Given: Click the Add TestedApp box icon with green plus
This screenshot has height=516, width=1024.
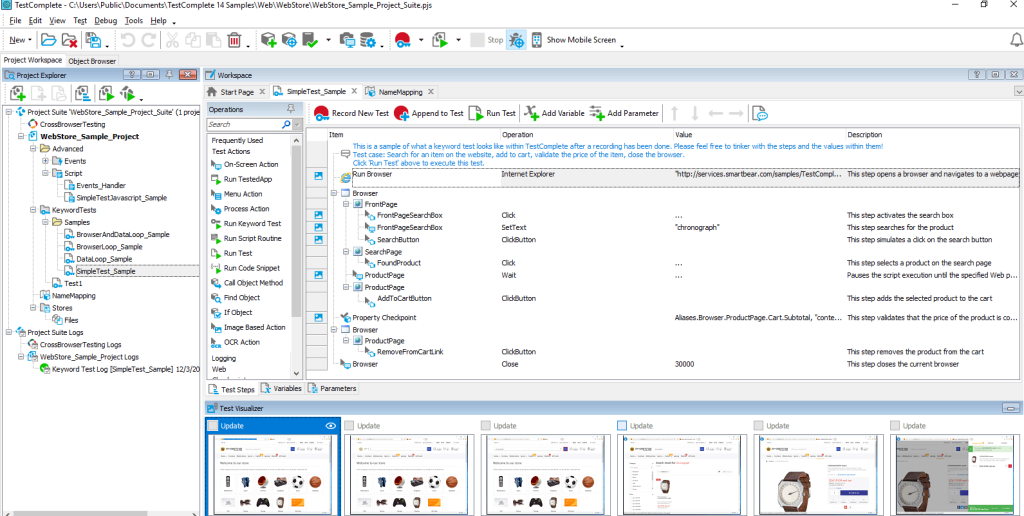Looking at the screenshot, I should 269,40.
